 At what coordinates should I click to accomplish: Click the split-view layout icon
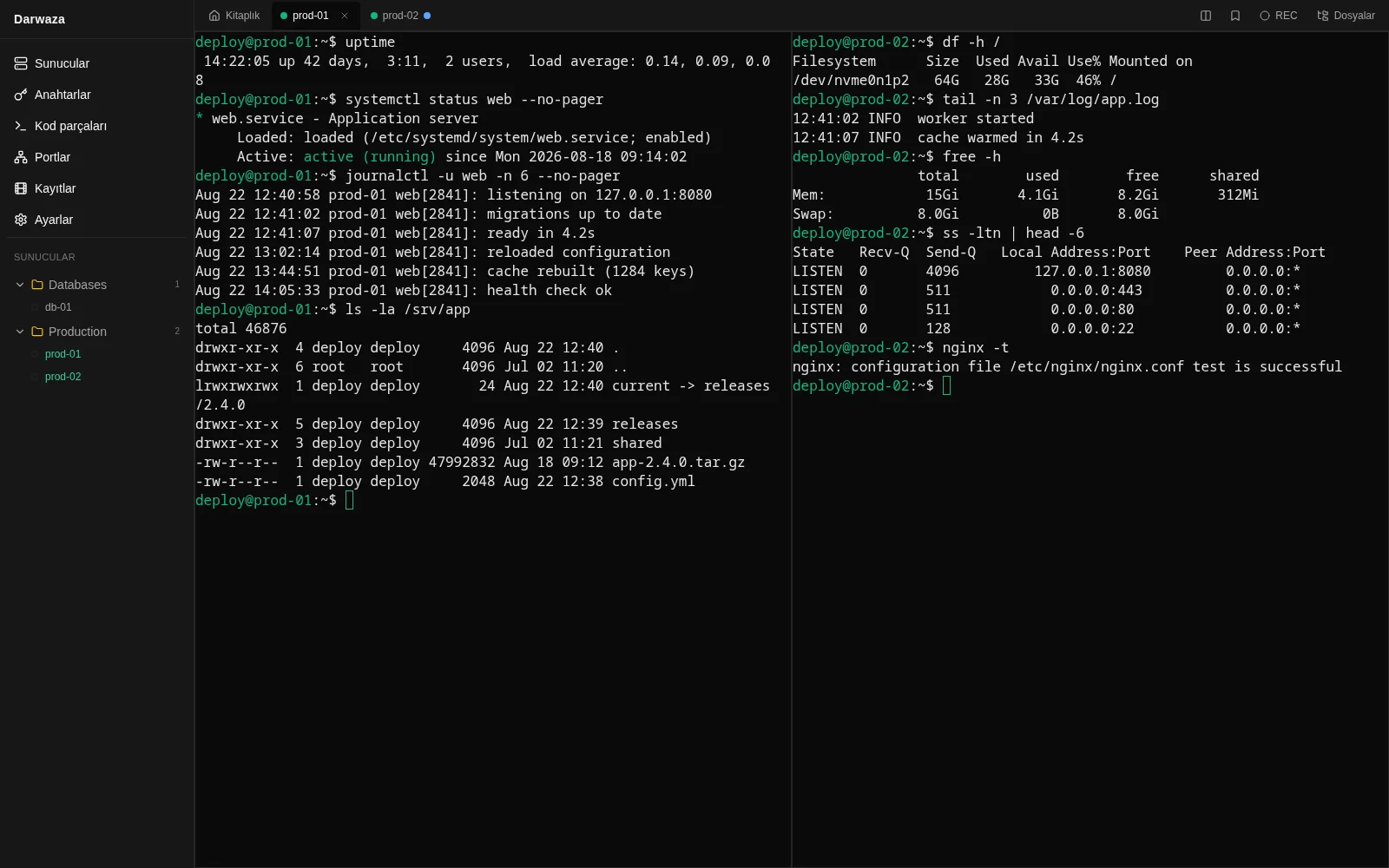point(1206,16)
